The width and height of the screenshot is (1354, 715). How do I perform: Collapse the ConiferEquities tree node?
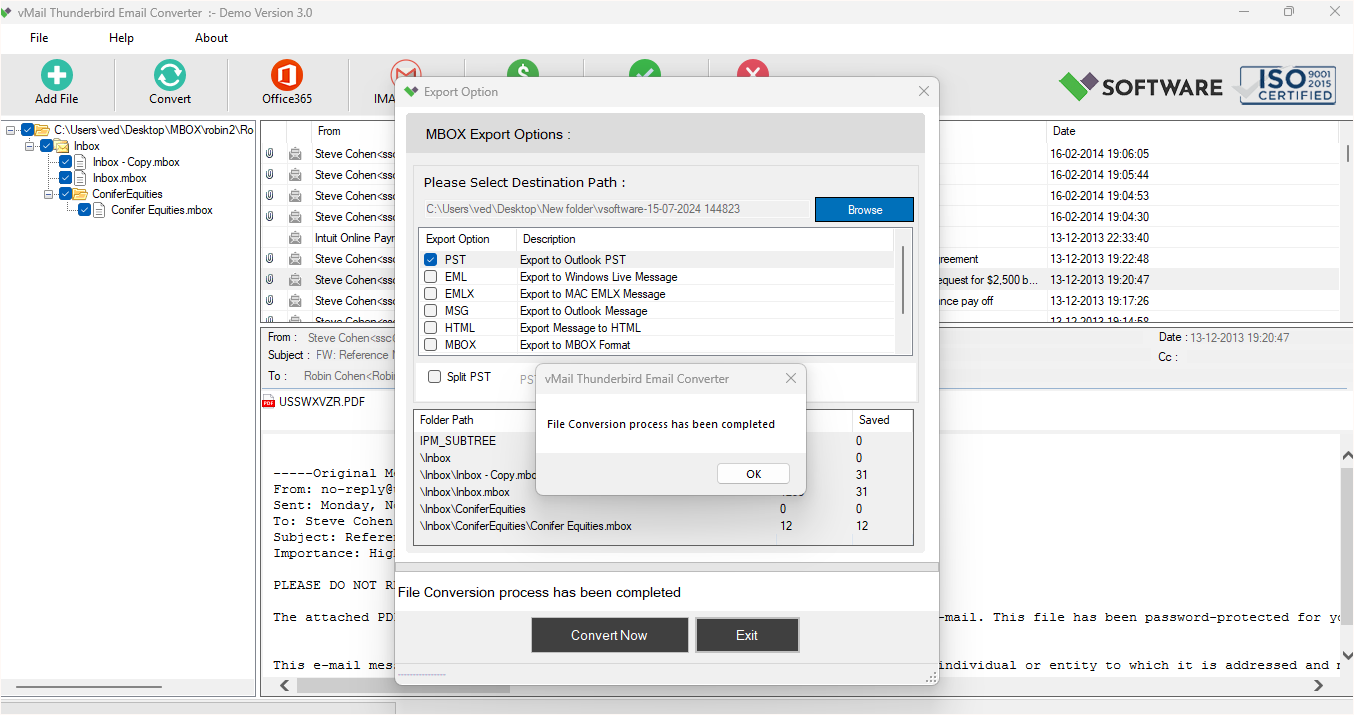click(x=49, y=194)
